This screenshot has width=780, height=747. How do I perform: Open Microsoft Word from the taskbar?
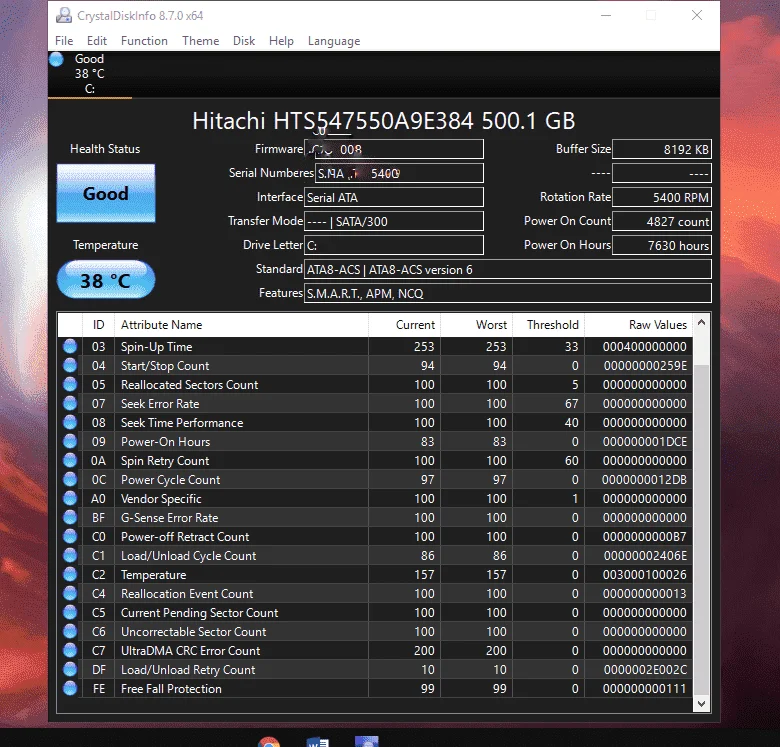point(317,742)
